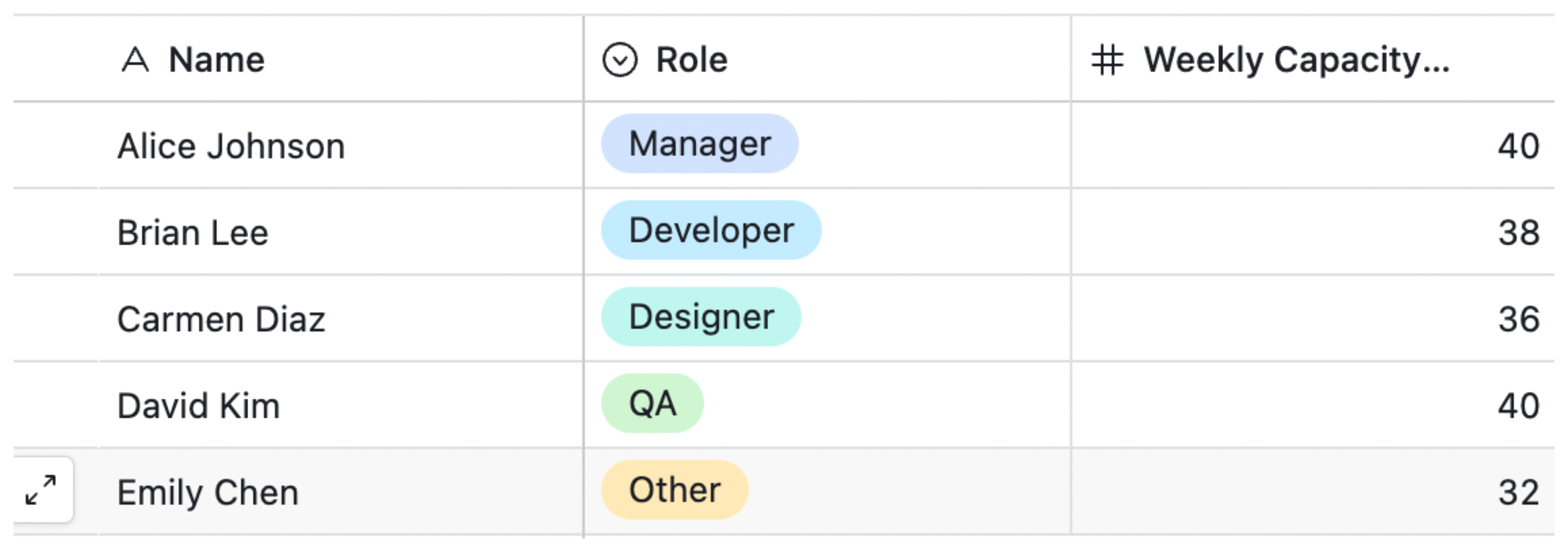Select the Brian Lee name cell

point(193,233)
